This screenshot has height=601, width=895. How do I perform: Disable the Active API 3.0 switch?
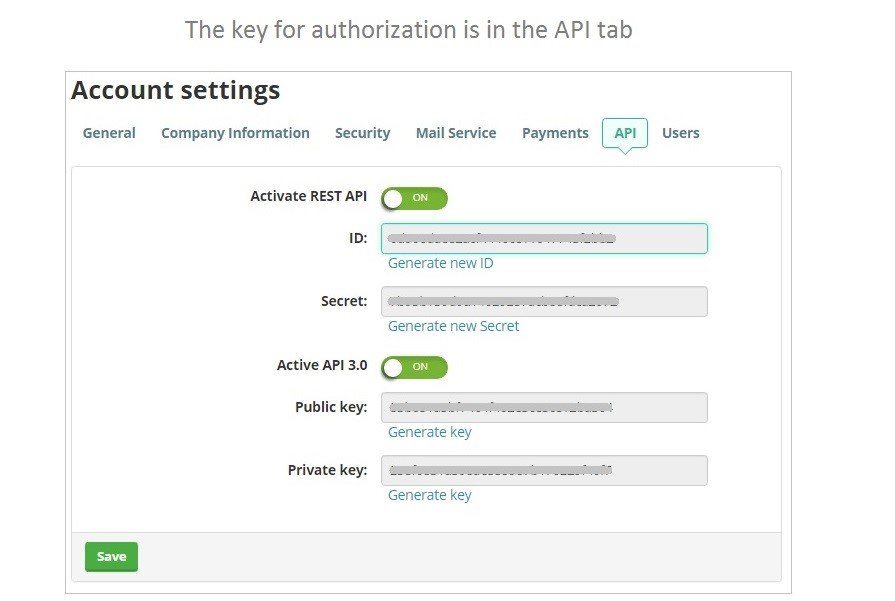point(414,367)
